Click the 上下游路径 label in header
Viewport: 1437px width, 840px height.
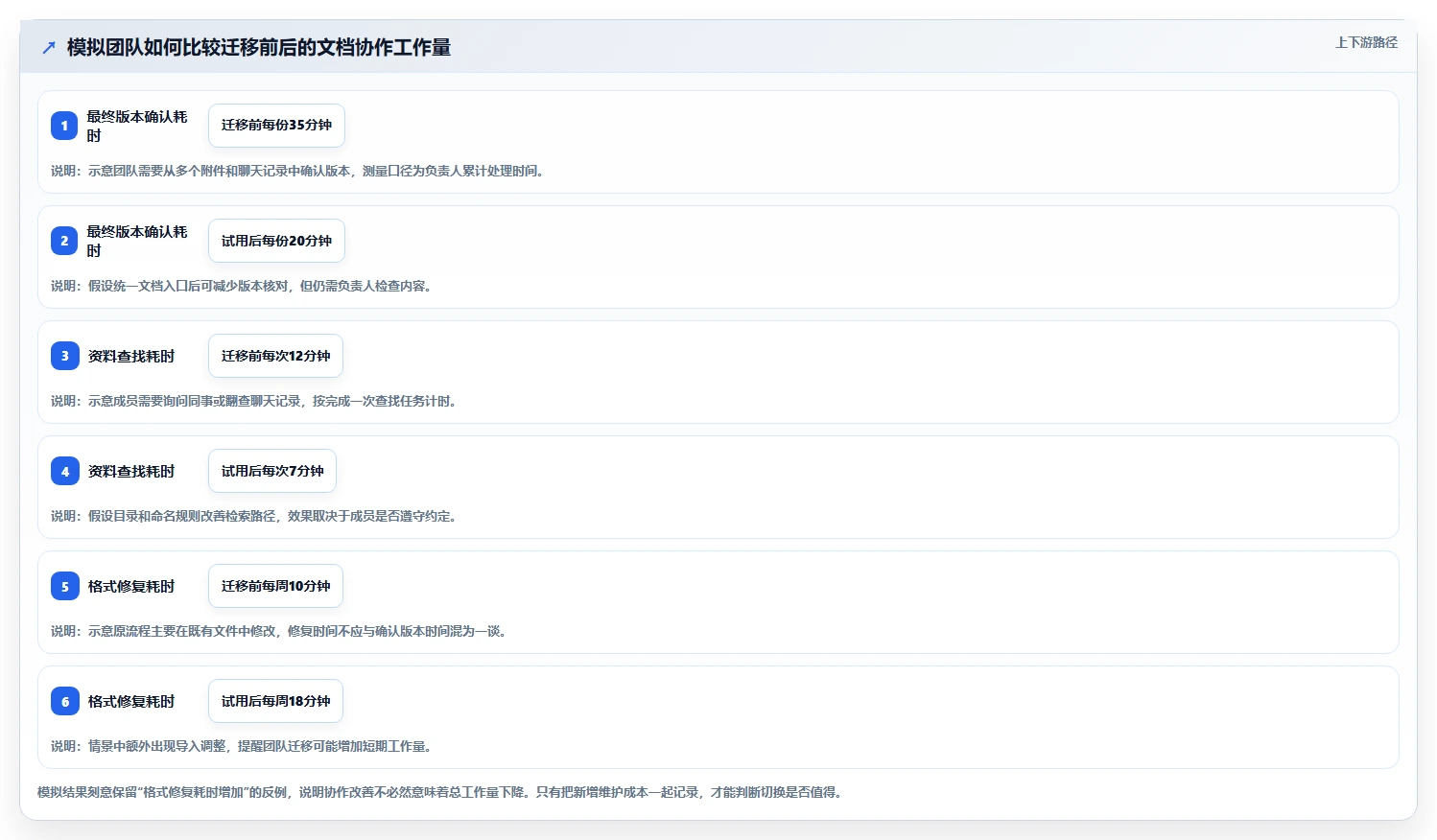(1366, 42)
